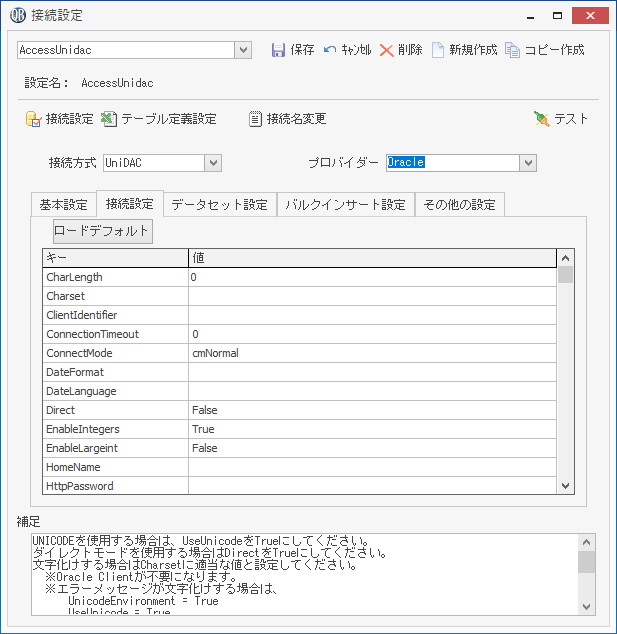Expand the UniDAC connection method dropdown

pos(213,163)
